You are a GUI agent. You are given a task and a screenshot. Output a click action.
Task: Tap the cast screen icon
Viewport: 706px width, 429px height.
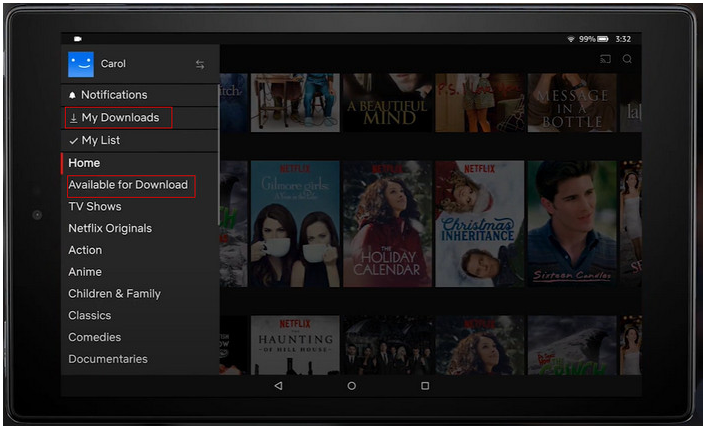[x=605, y=59]
